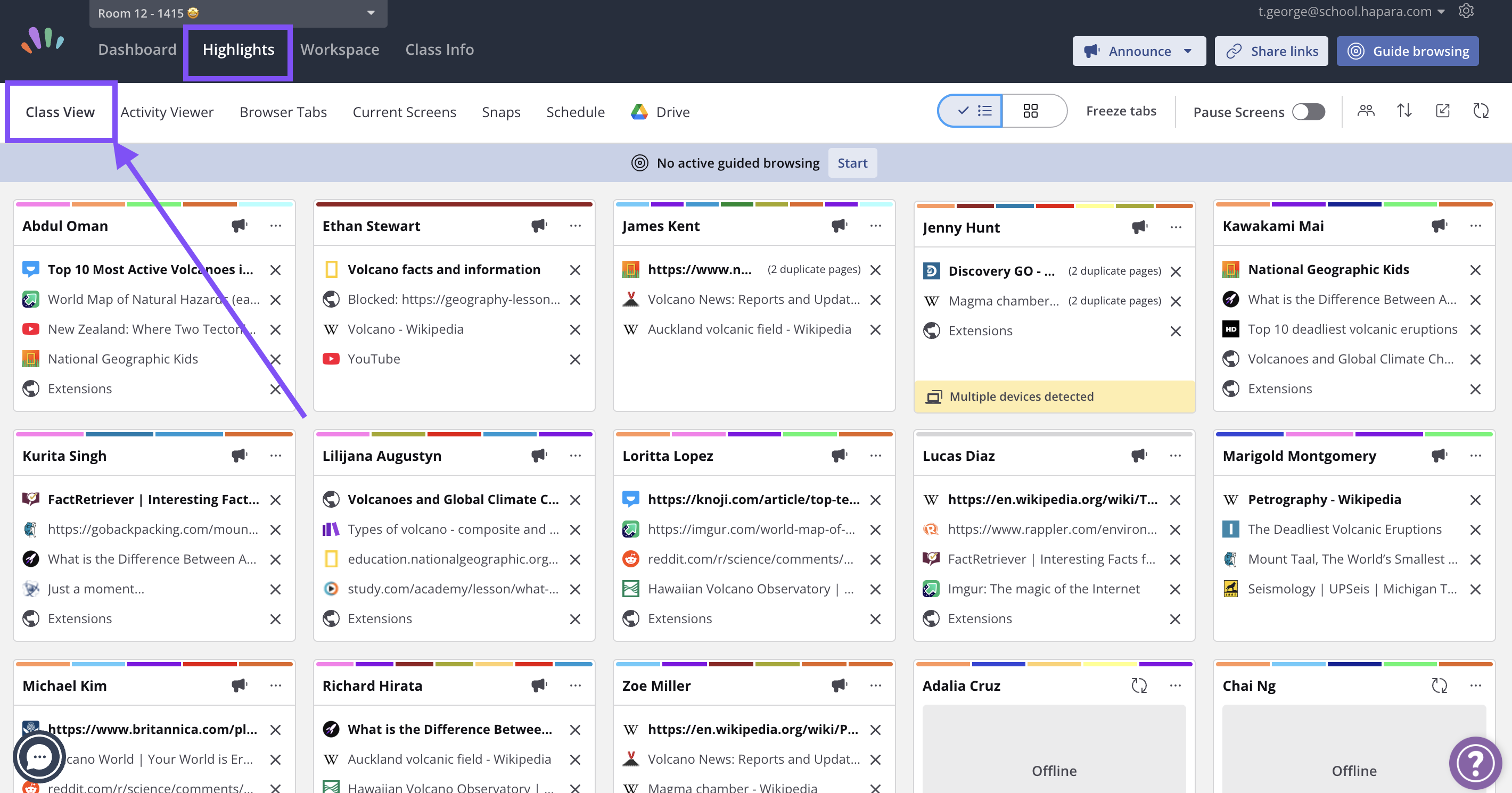Close James Kent's Auckland volcanic field tab

coord(875,330)
